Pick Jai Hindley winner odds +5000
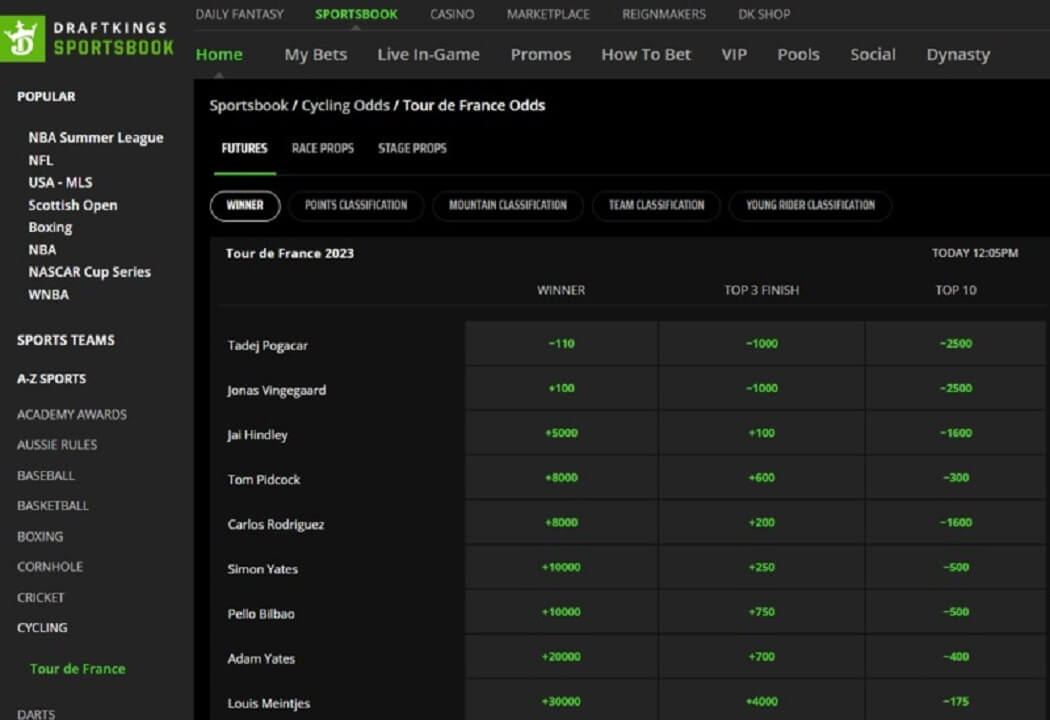Screen dimensions: 1050x720 point(561,433)
